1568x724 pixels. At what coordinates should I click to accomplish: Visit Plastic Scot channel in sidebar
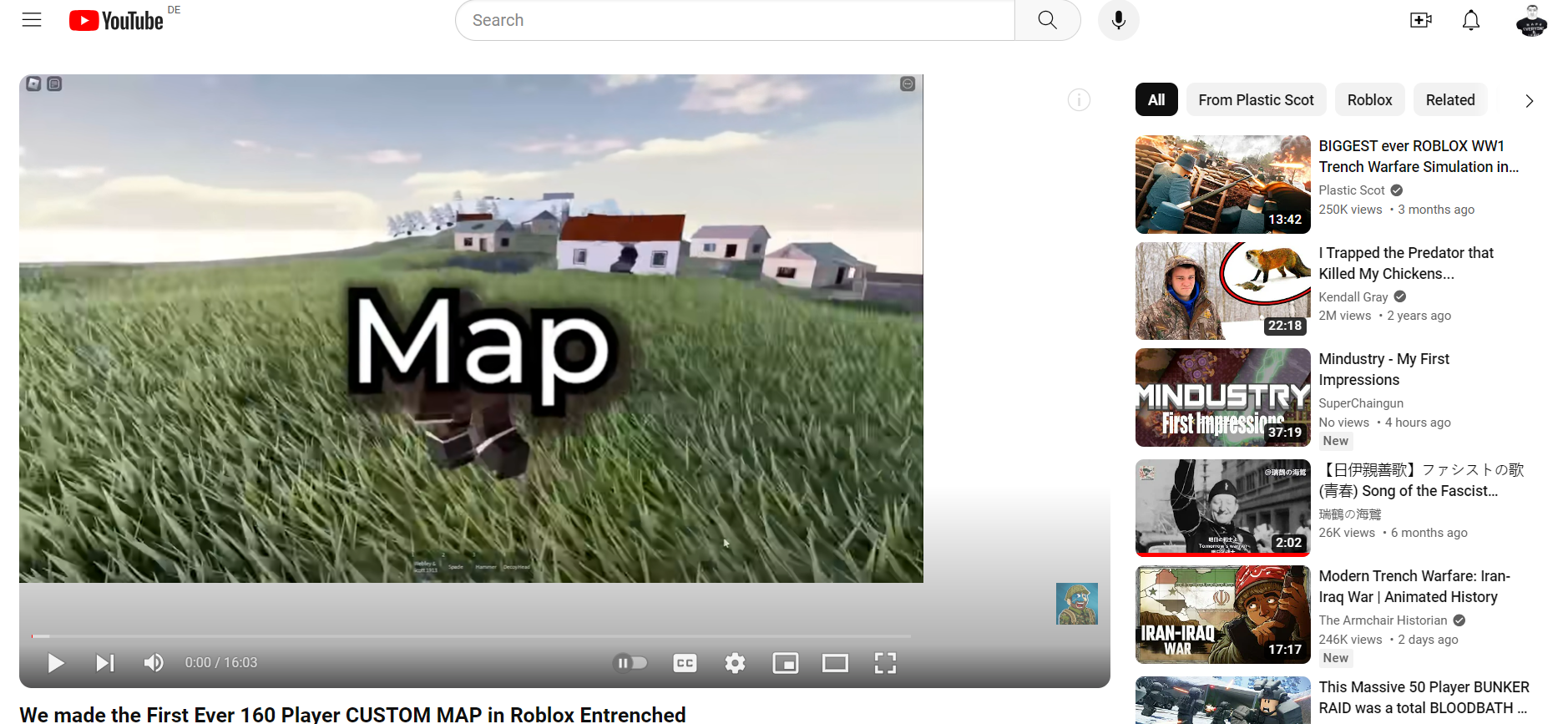tap(1352, 190)
